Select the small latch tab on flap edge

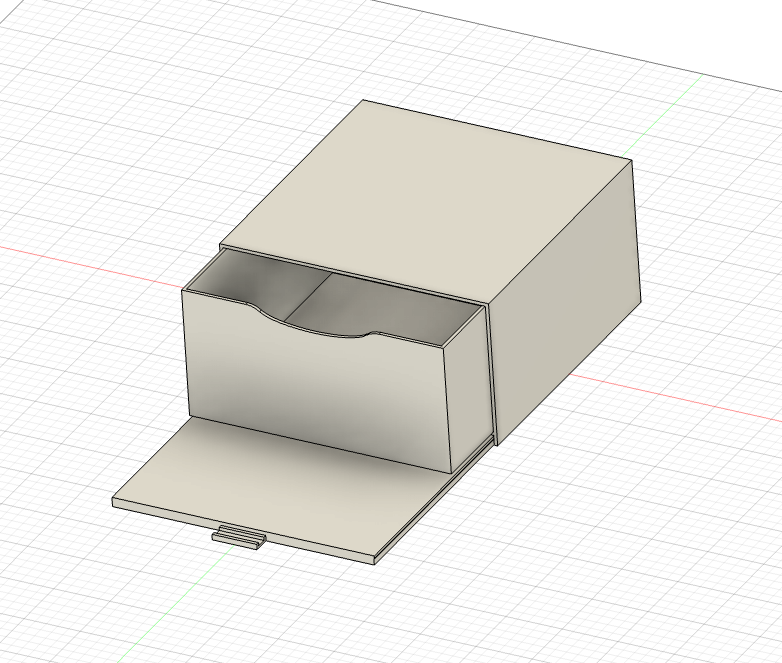(x=238, y=537)
